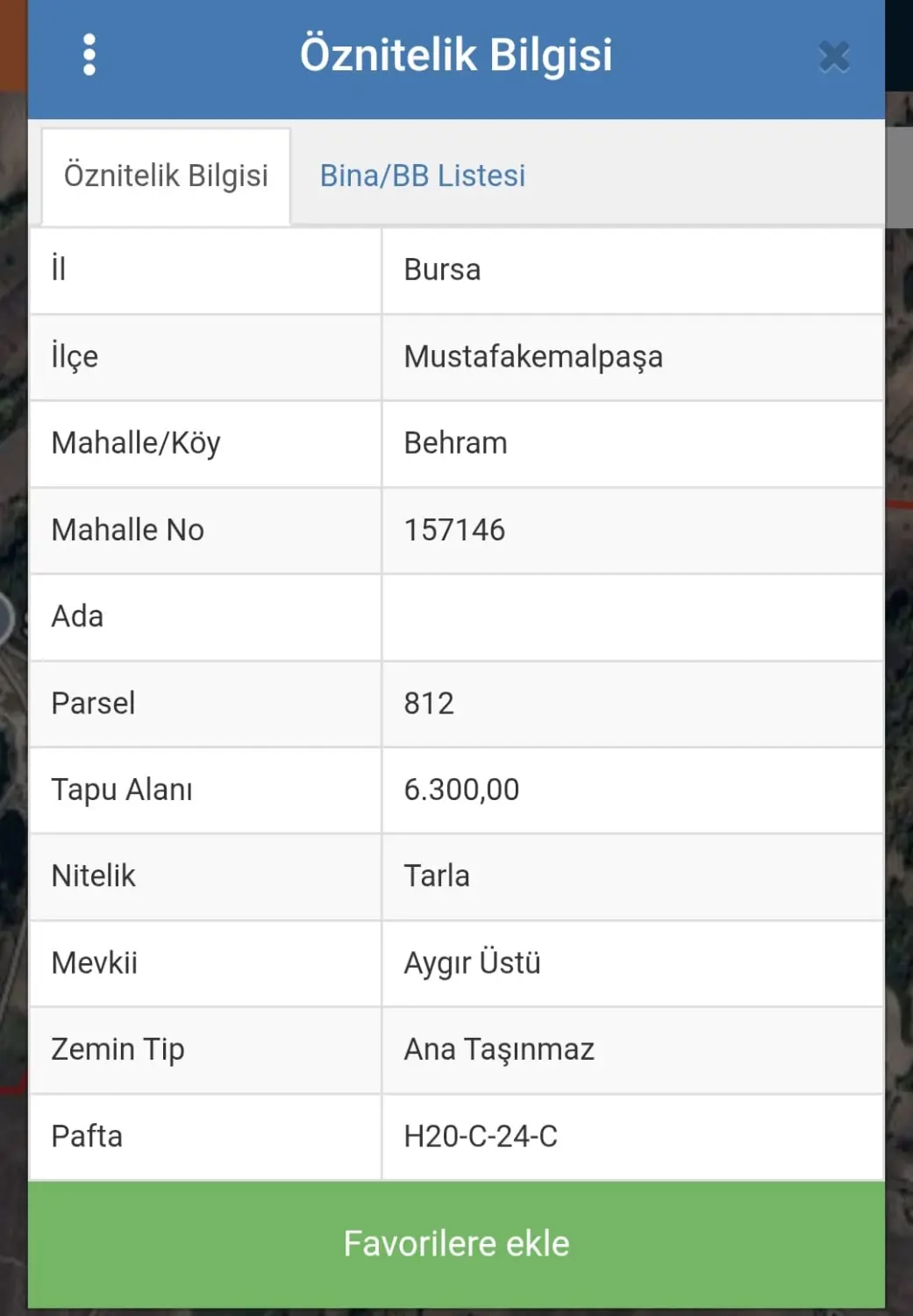The height and width of the screenshot is (1316, 913).
Task: Click the Behram neighborhood value
Action: tap(455, 443)
